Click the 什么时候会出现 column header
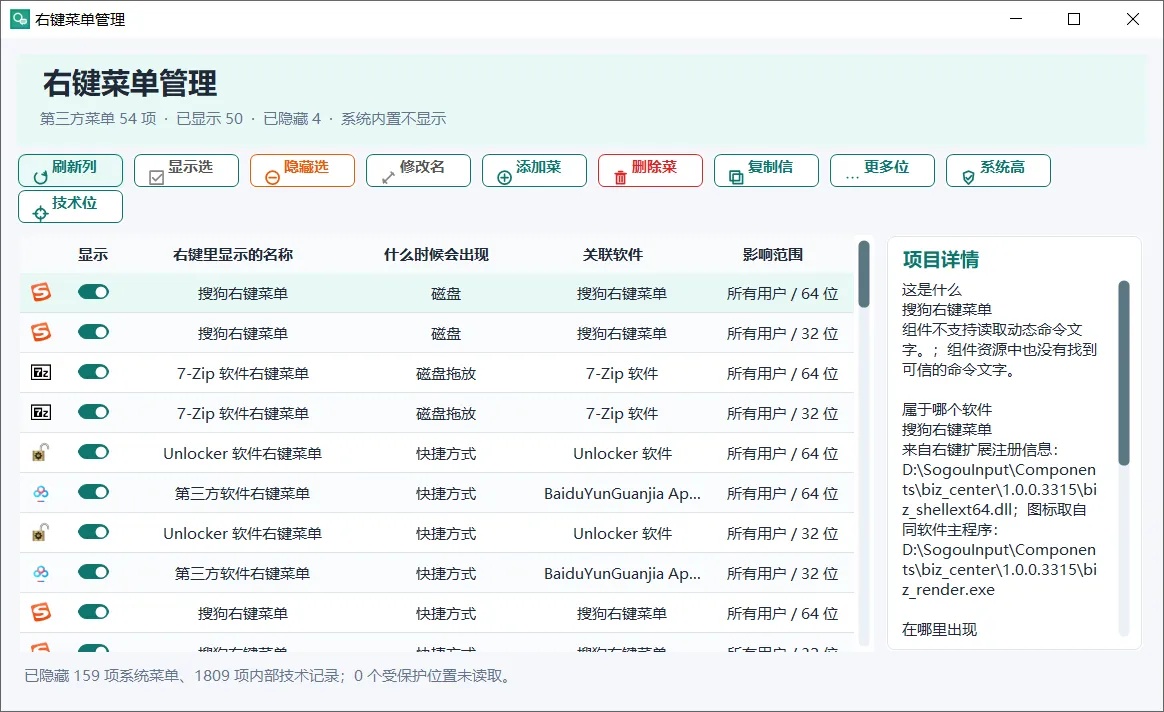 (x=436, y=255)
